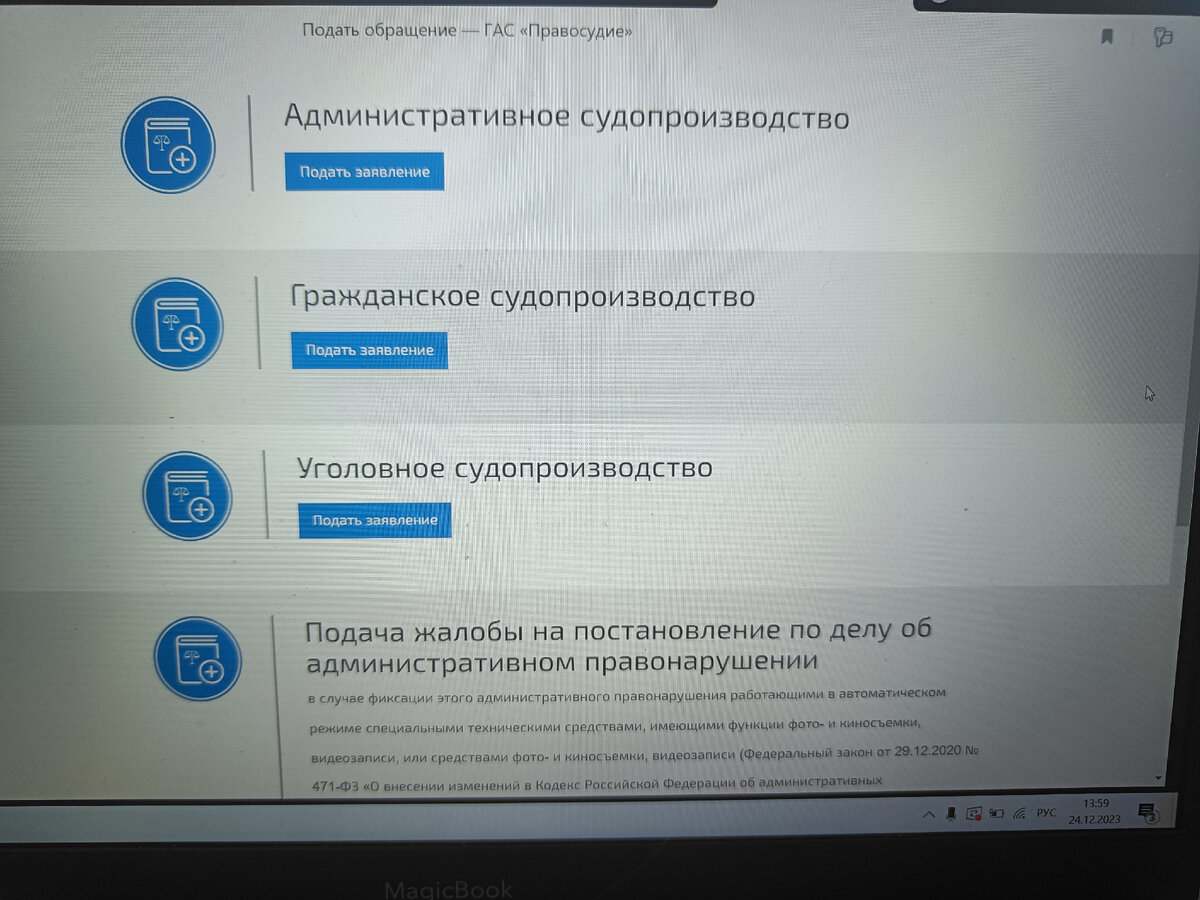Click the screen recorder tray icon with red dot
This screenshot has height=900, width=1200.
975,814
